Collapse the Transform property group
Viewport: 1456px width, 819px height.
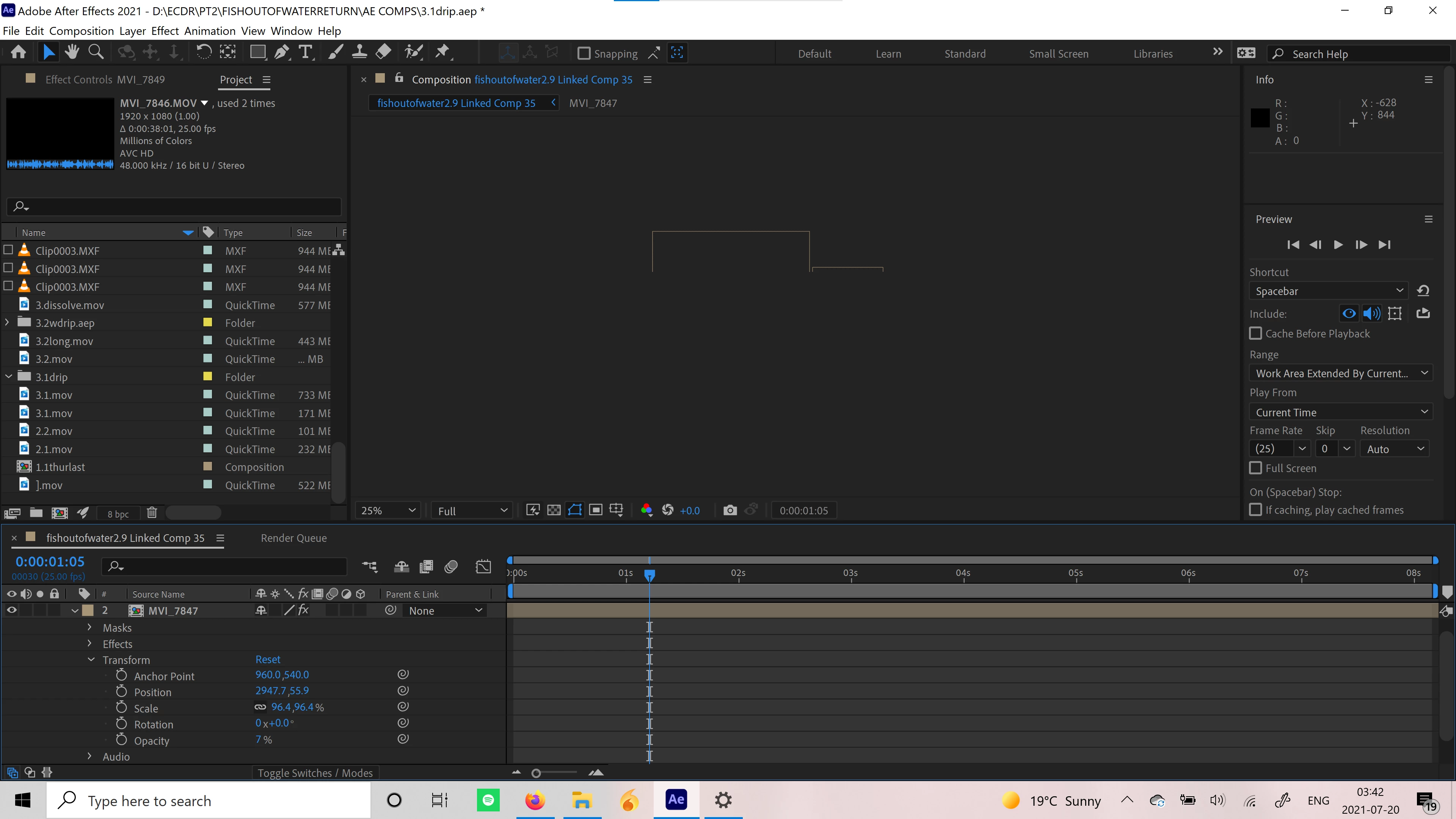point(91,660)
